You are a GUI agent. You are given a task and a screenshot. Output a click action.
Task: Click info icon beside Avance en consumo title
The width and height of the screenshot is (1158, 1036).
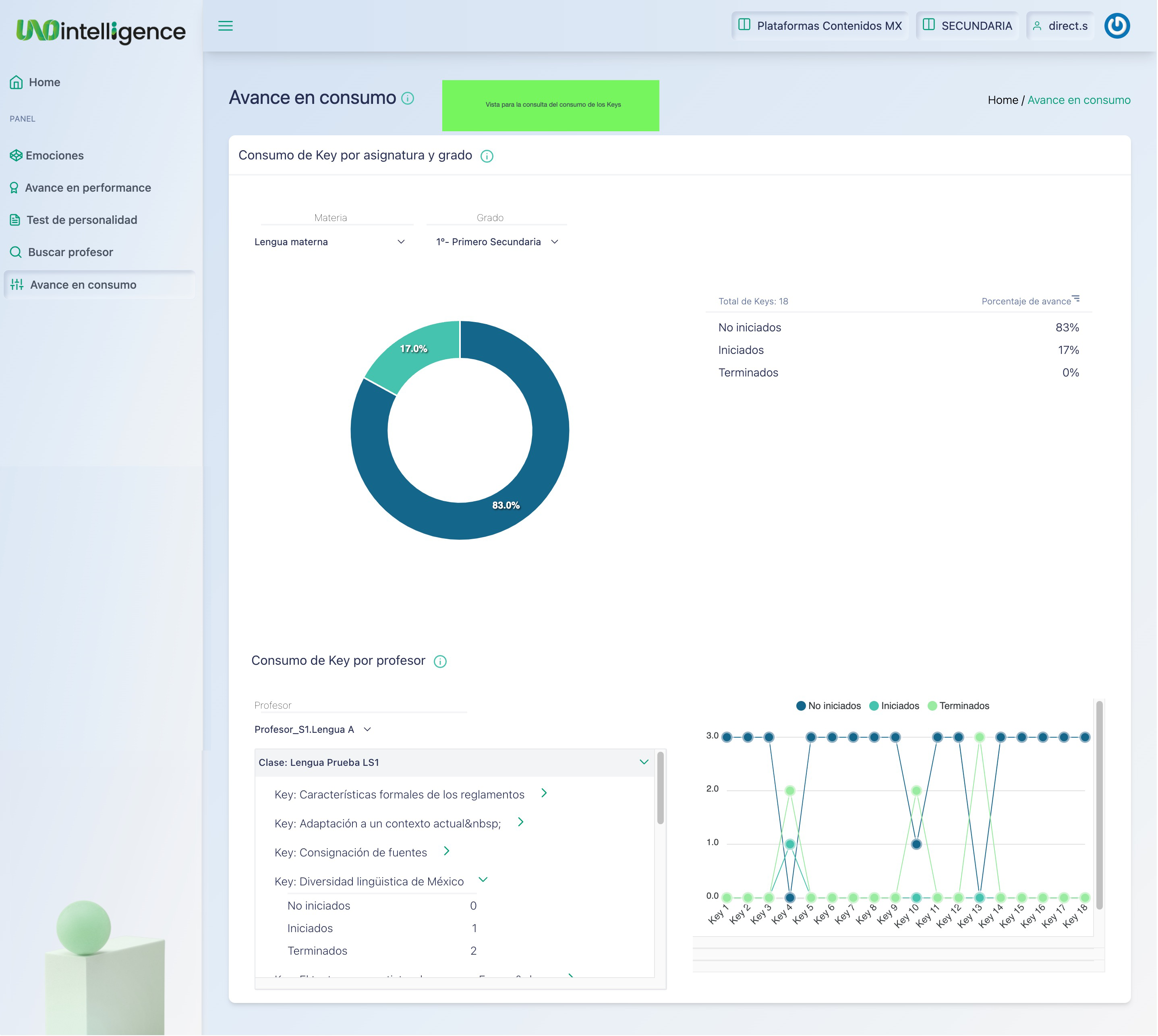(x=408, y=98)
